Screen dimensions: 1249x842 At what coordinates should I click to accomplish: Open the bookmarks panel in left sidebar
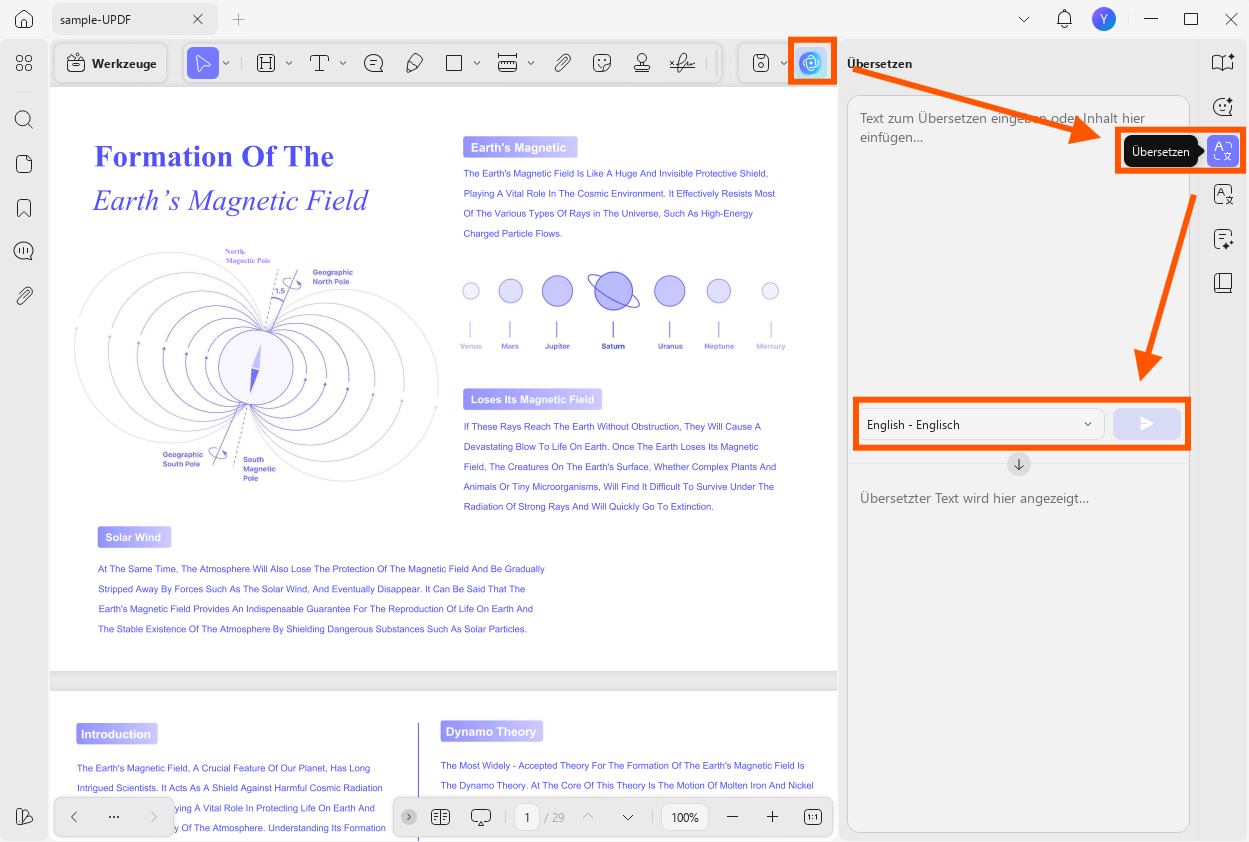click(24, 208)
